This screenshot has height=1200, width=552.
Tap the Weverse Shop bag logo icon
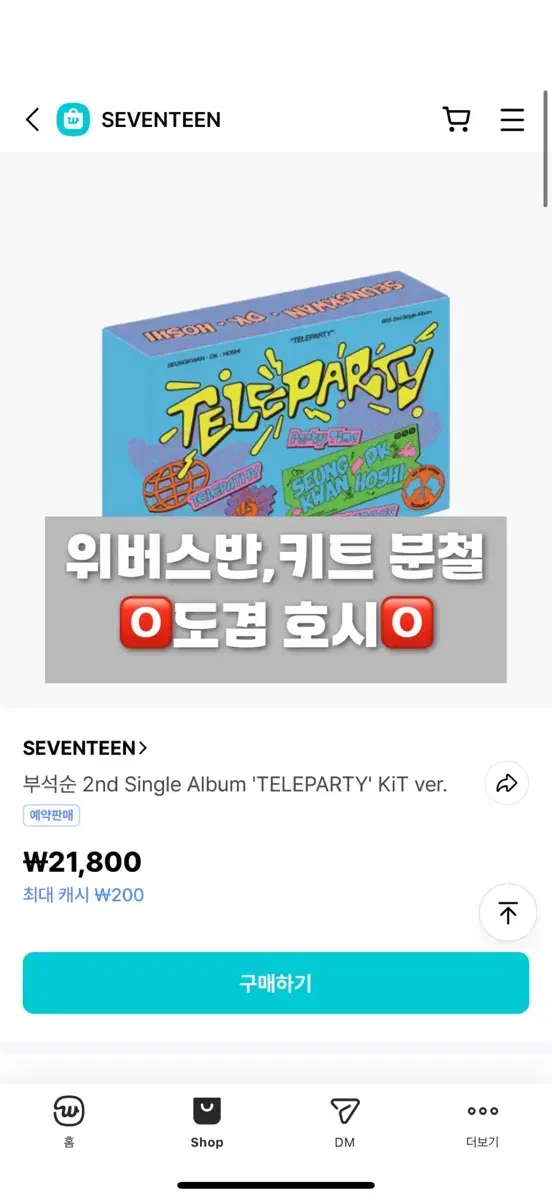[x=73, y=120]
